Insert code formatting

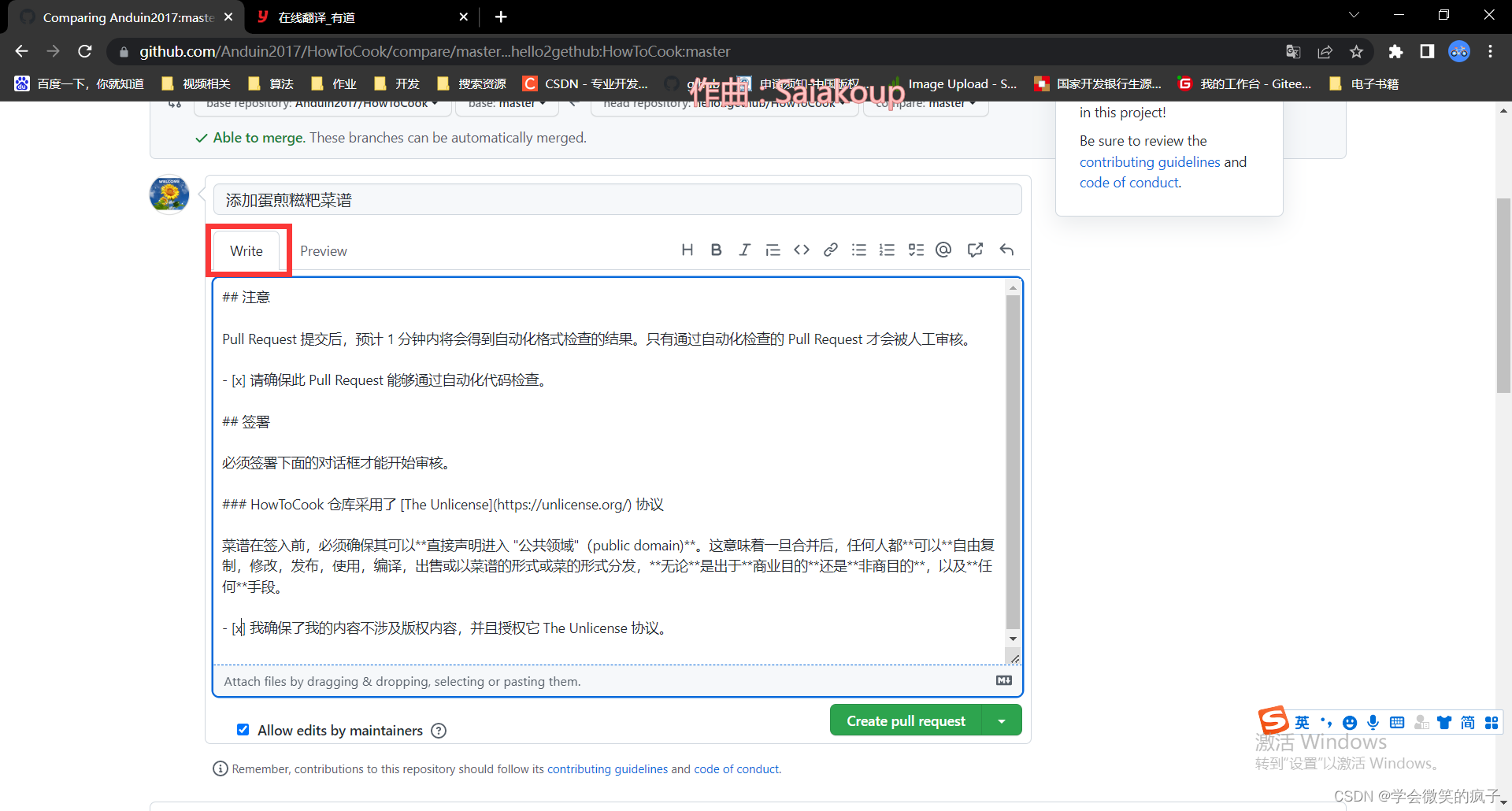(802, 250)
